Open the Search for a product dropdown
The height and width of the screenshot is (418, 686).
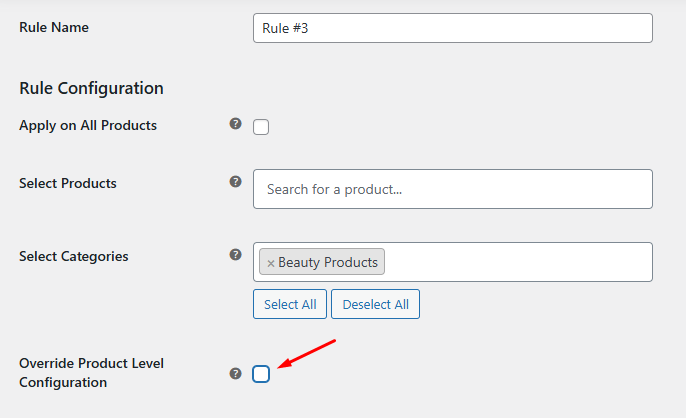point(452,189)
